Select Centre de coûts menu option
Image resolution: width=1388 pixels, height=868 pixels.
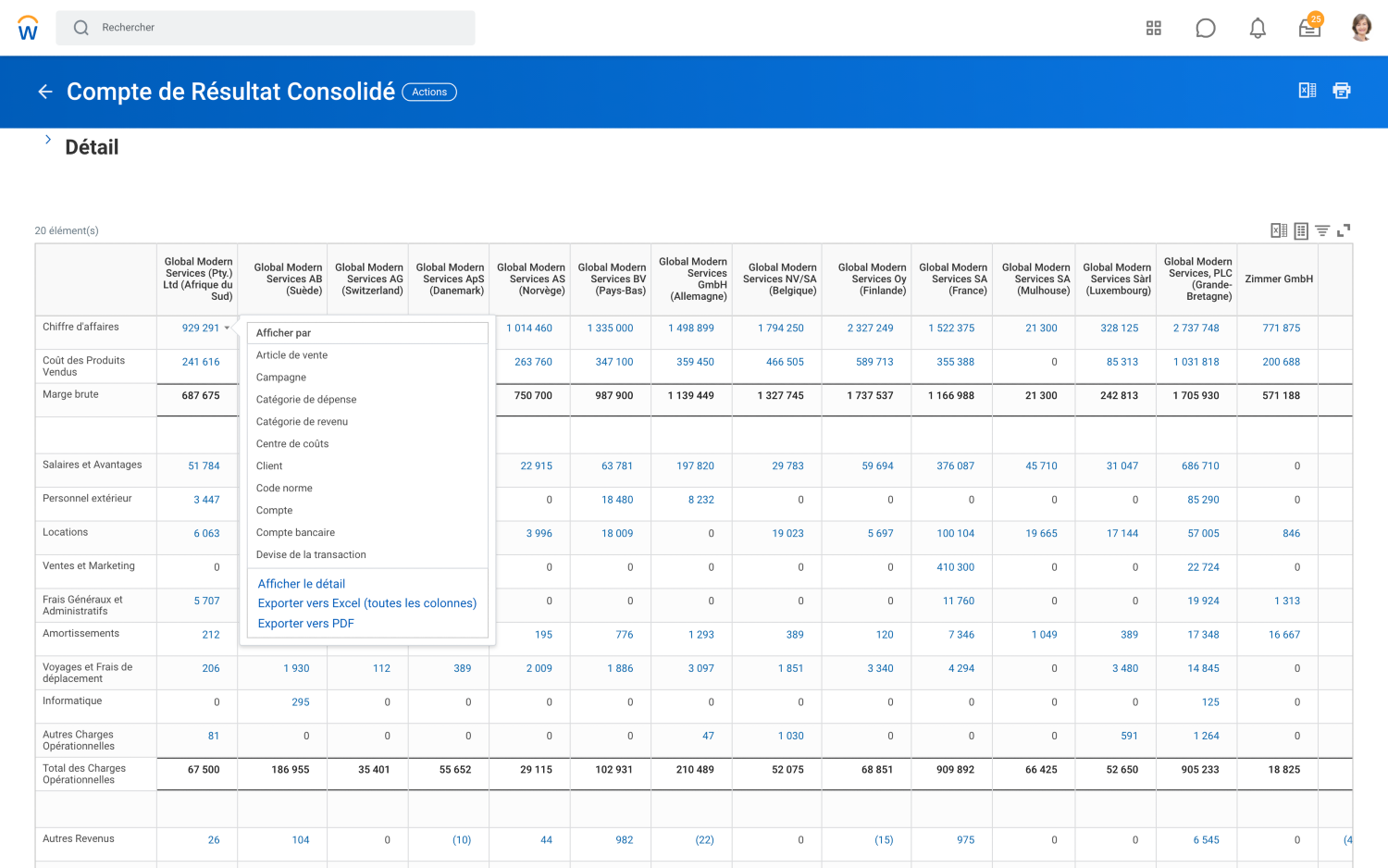(x=292, y=444)
